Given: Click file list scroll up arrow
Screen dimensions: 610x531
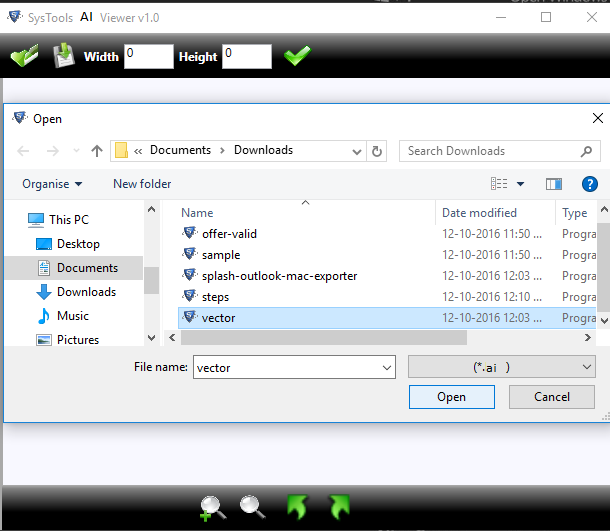Looking at the screenshot, I should [604, 210].
